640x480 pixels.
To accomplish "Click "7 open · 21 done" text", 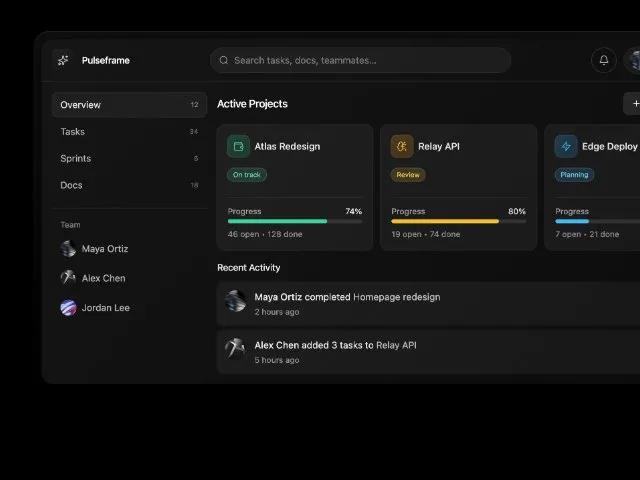I will click(587, 234).
